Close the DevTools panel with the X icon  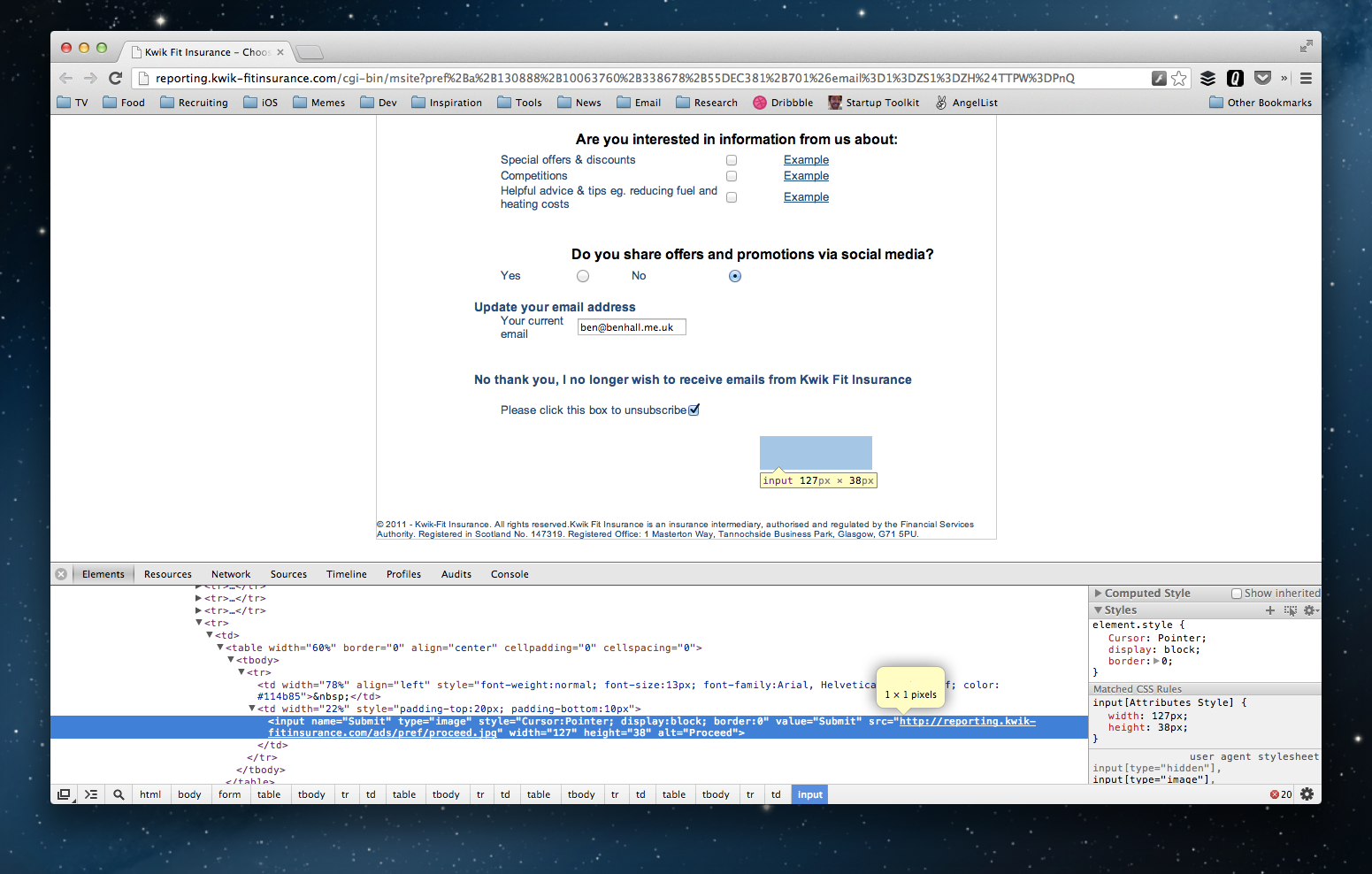pos(61,574)
